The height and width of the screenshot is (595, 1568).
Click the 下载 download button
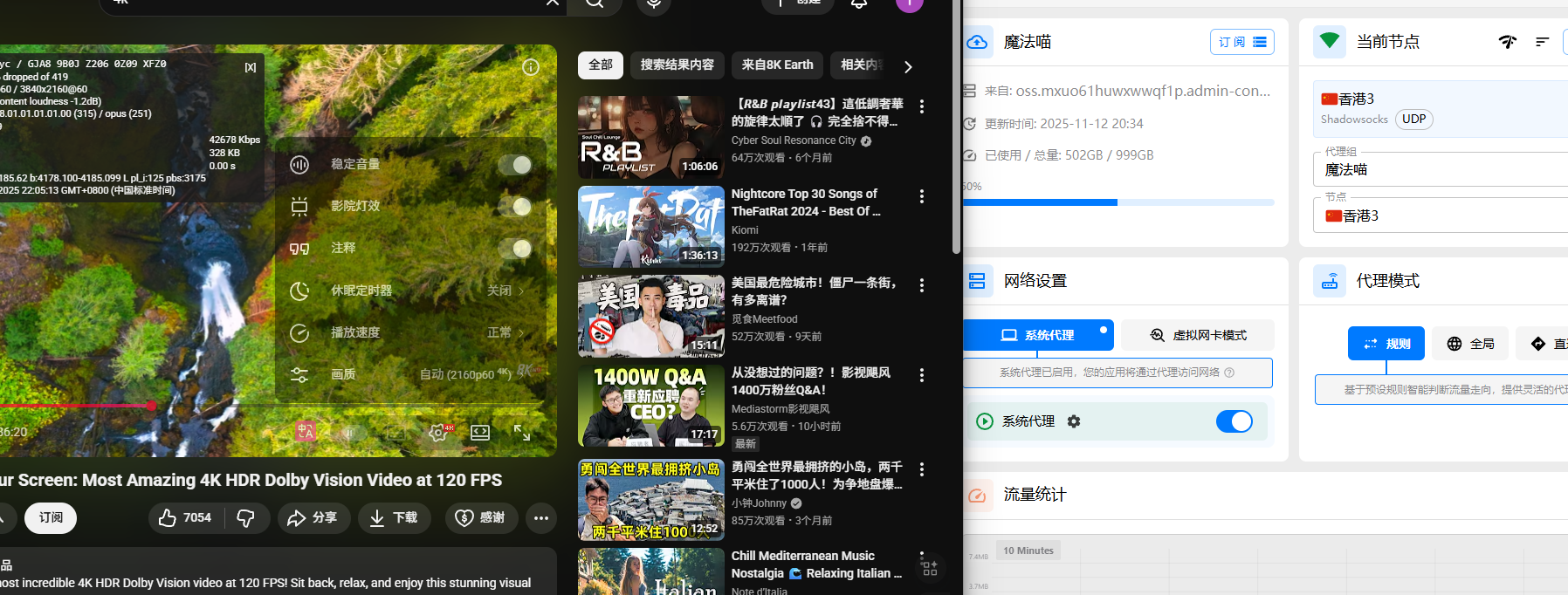(x=394, y=518)
